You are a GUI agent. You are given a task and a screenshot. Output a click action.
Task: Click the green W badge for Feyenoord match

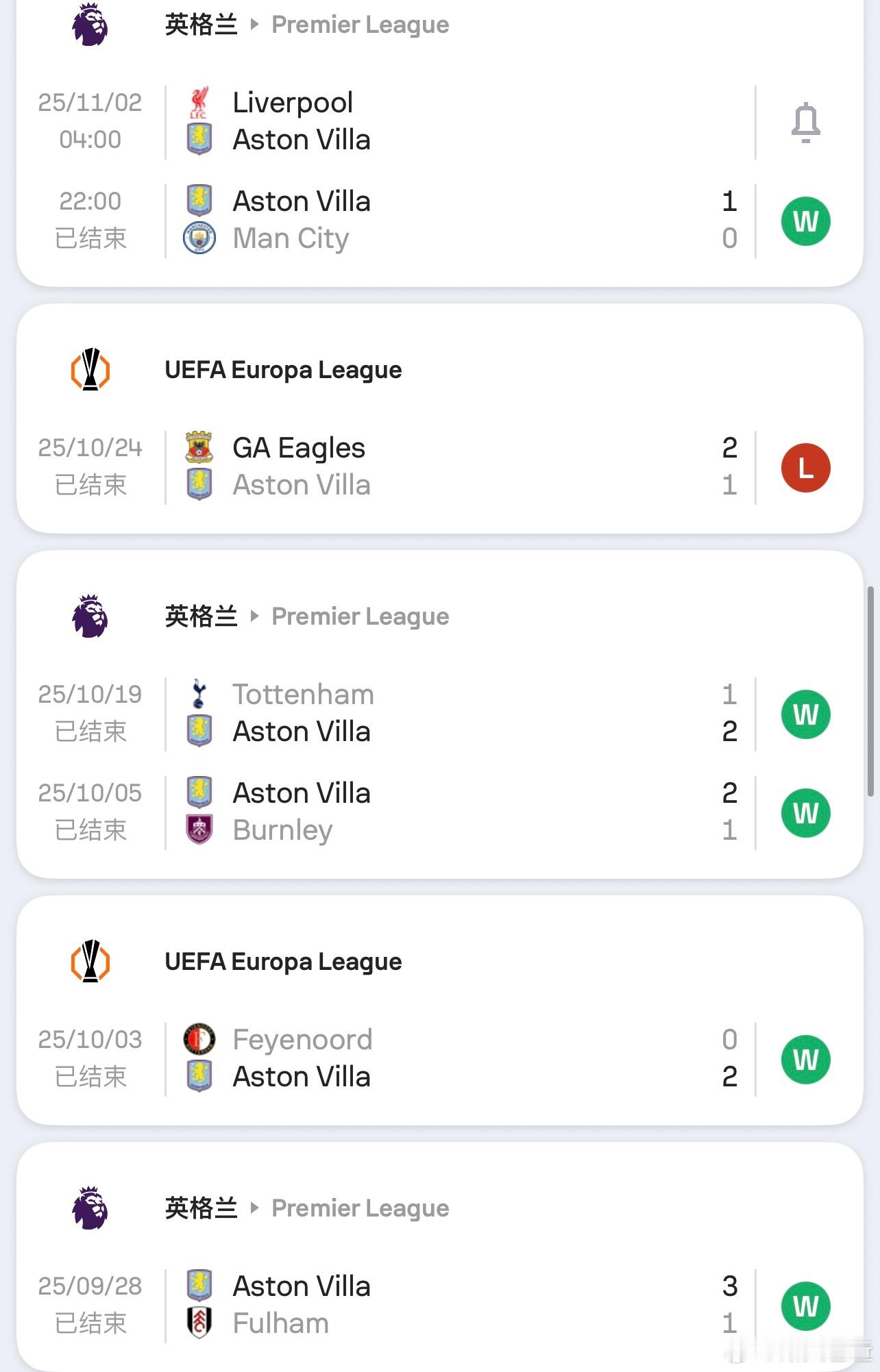point(805,1060)
